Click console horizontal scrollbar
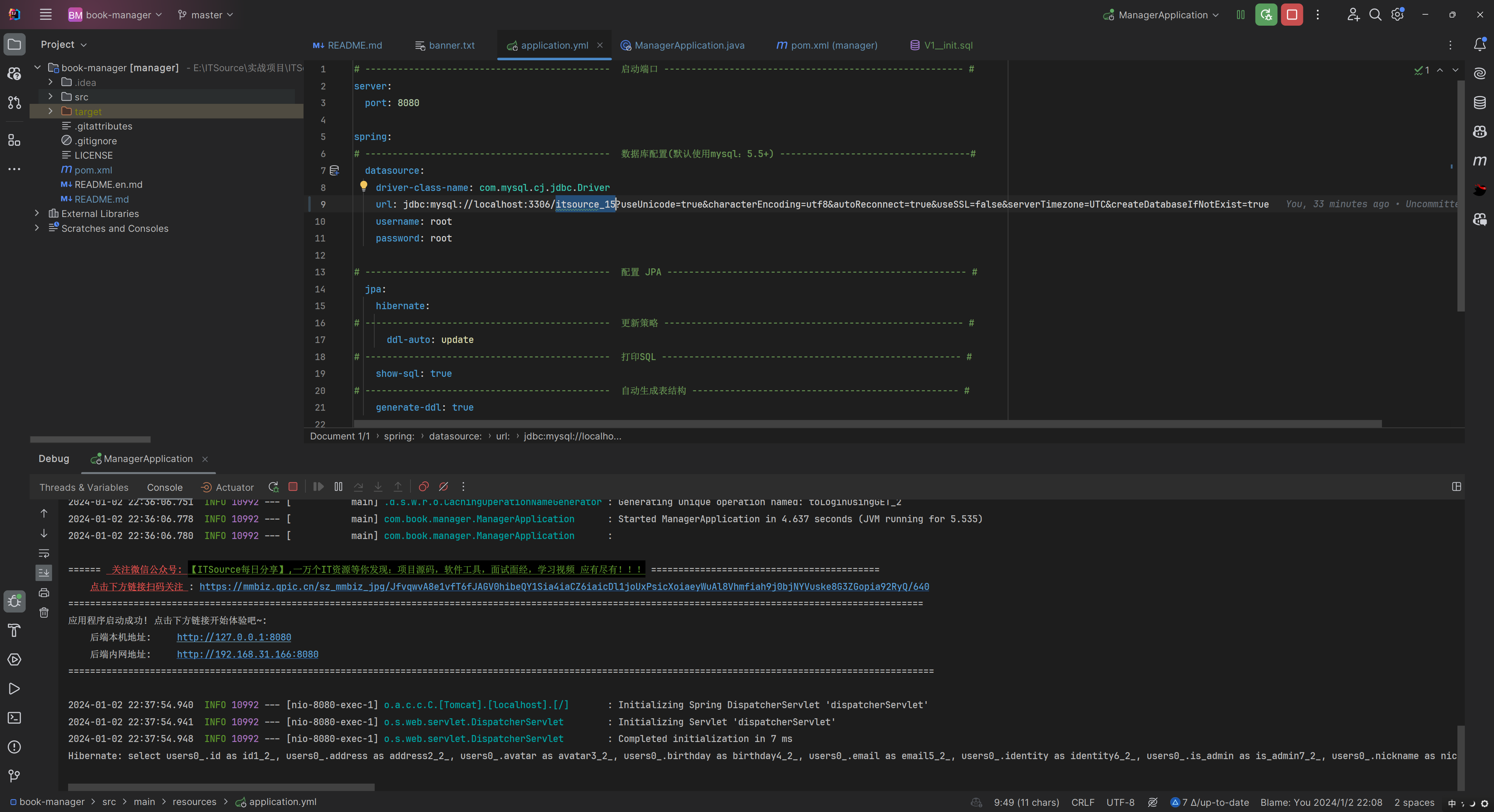Viewport: 1494px width, 812px height. [x=221, y=787]
